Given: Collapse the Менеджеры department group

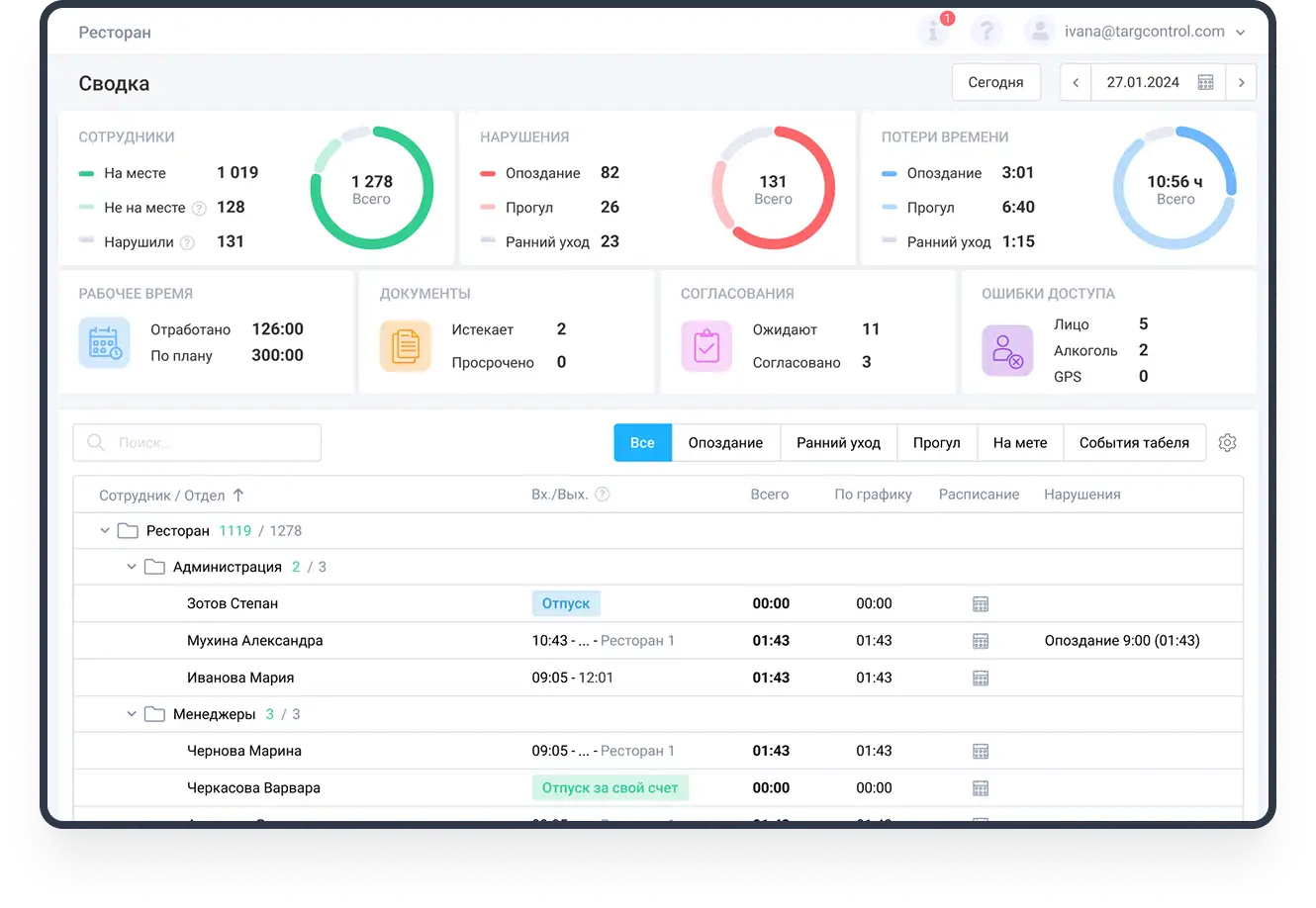Looking at the screenshot, I should (x=132, y=713).
